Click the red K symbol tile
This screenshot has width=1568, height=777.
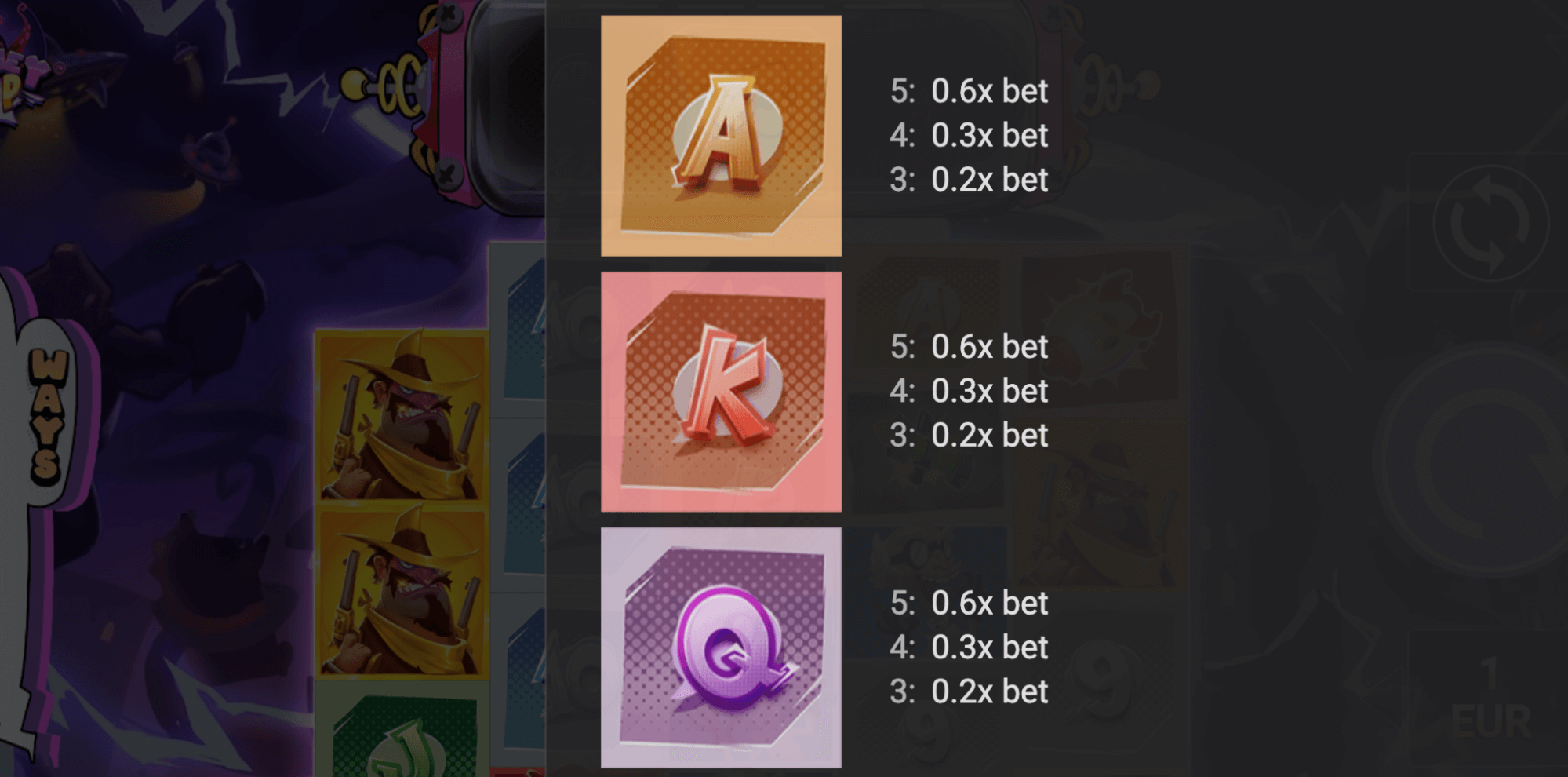click(721, 392)
